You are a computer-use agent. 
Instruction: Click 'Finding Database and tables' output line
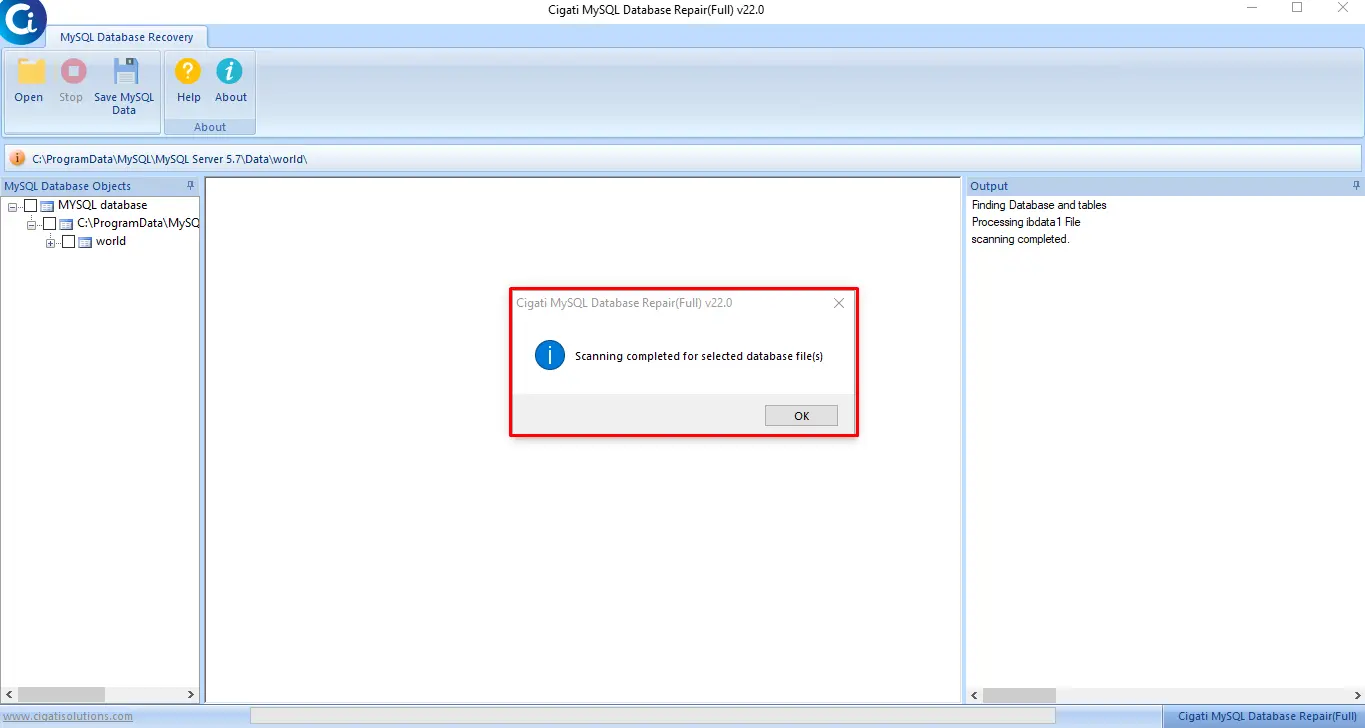coord(1039,205)
